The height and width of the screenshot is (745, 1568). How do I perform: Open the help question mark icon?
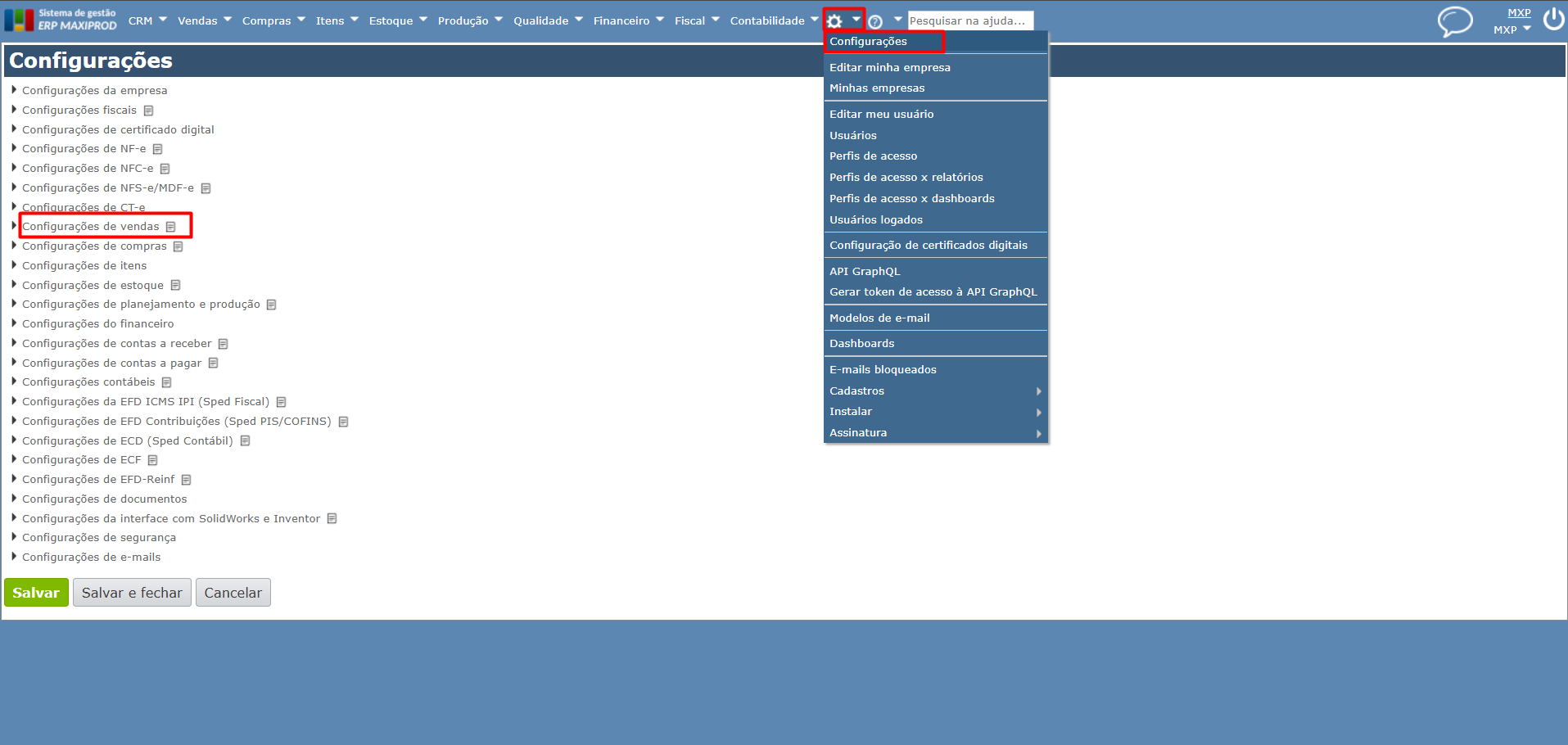875,21
